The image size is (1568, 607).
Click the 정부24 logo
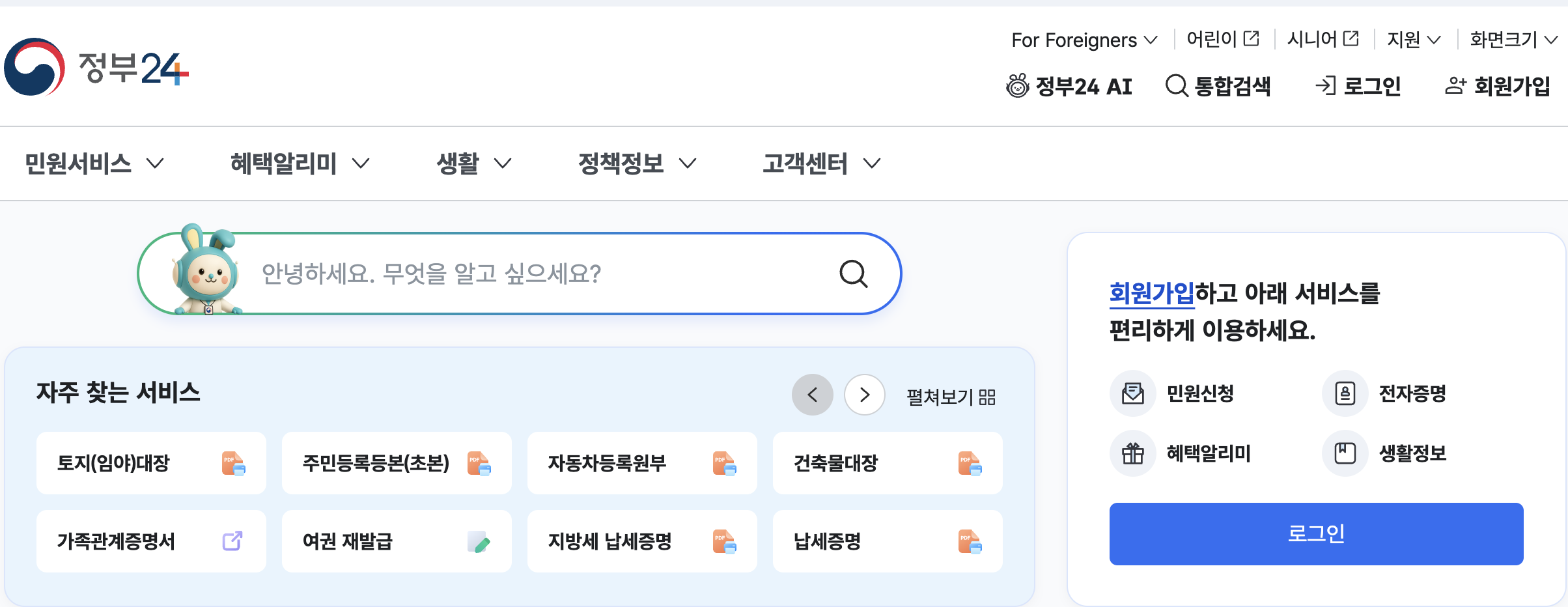click(96, 67)
